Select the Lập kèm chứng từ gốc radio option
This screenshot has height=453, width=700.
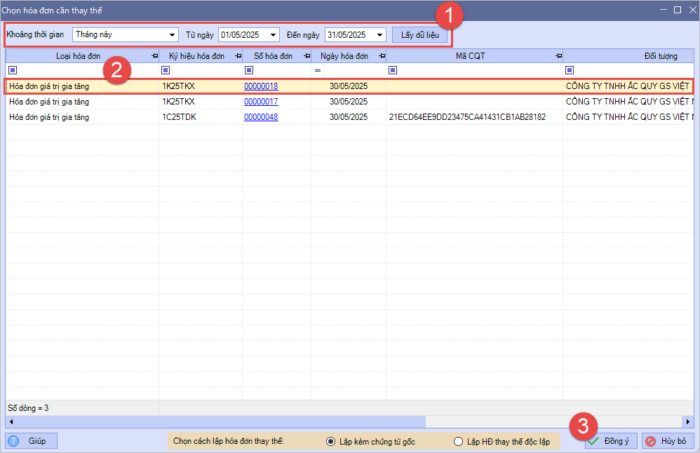click(x=331, y=440)
